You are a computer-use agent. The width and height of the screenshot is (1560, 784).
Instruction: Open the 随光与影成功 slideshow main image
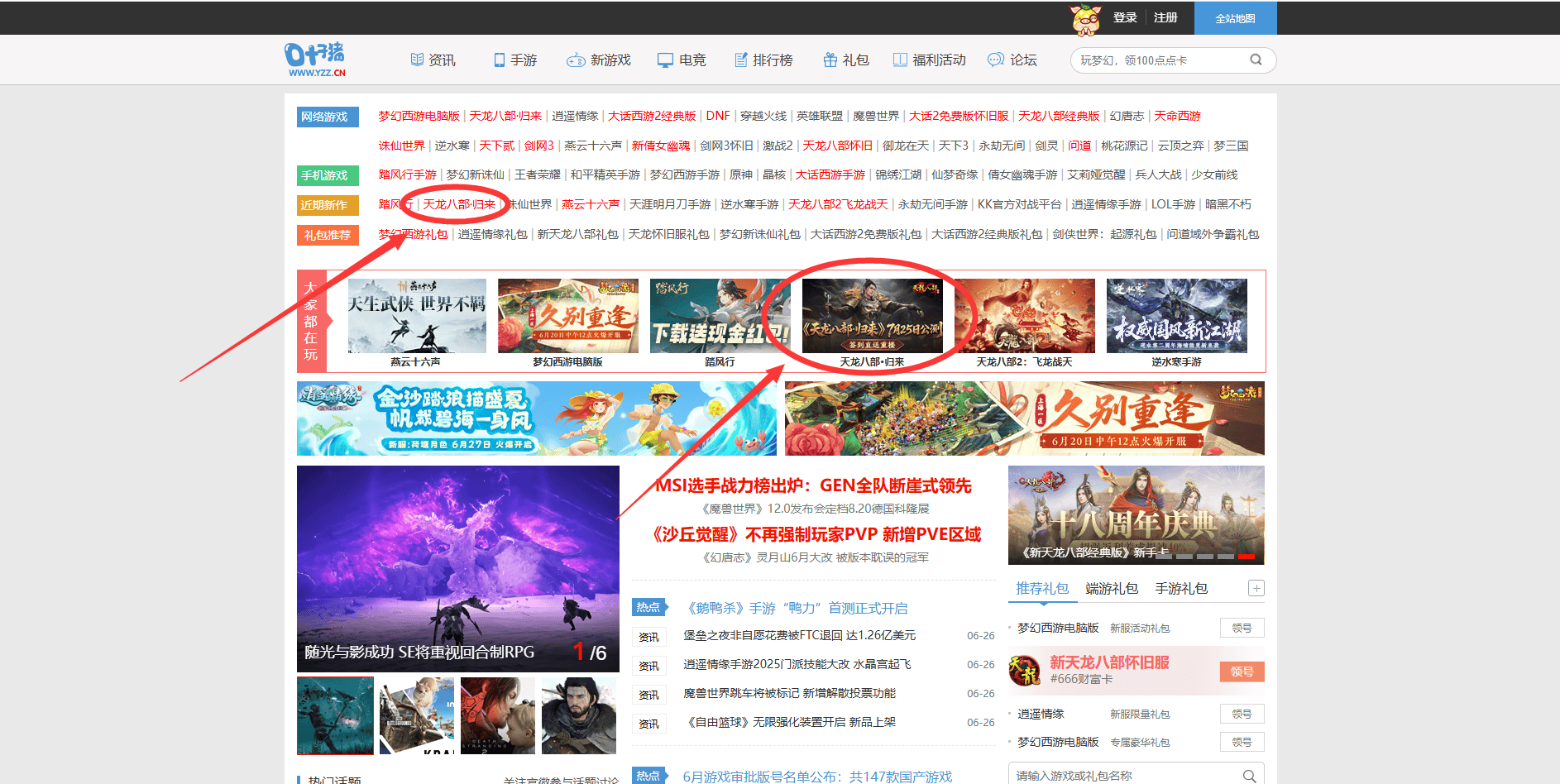point(458,568)
